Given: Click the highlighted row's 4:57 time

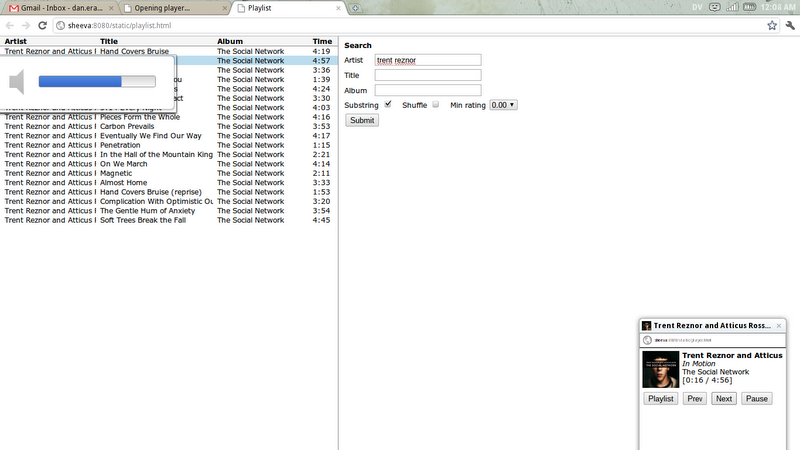Looking at the screenshot, I should 321,61.
